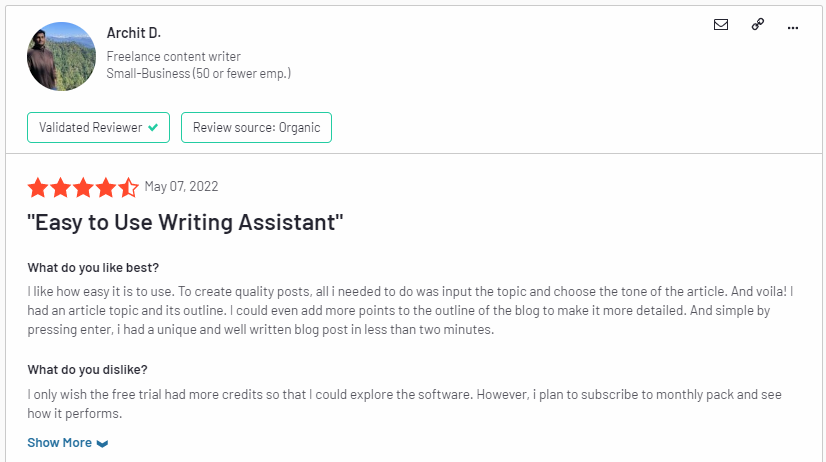The image size is (826, 462).
Task: Click the What do you dislike? heading
Action: coord(87,370)
